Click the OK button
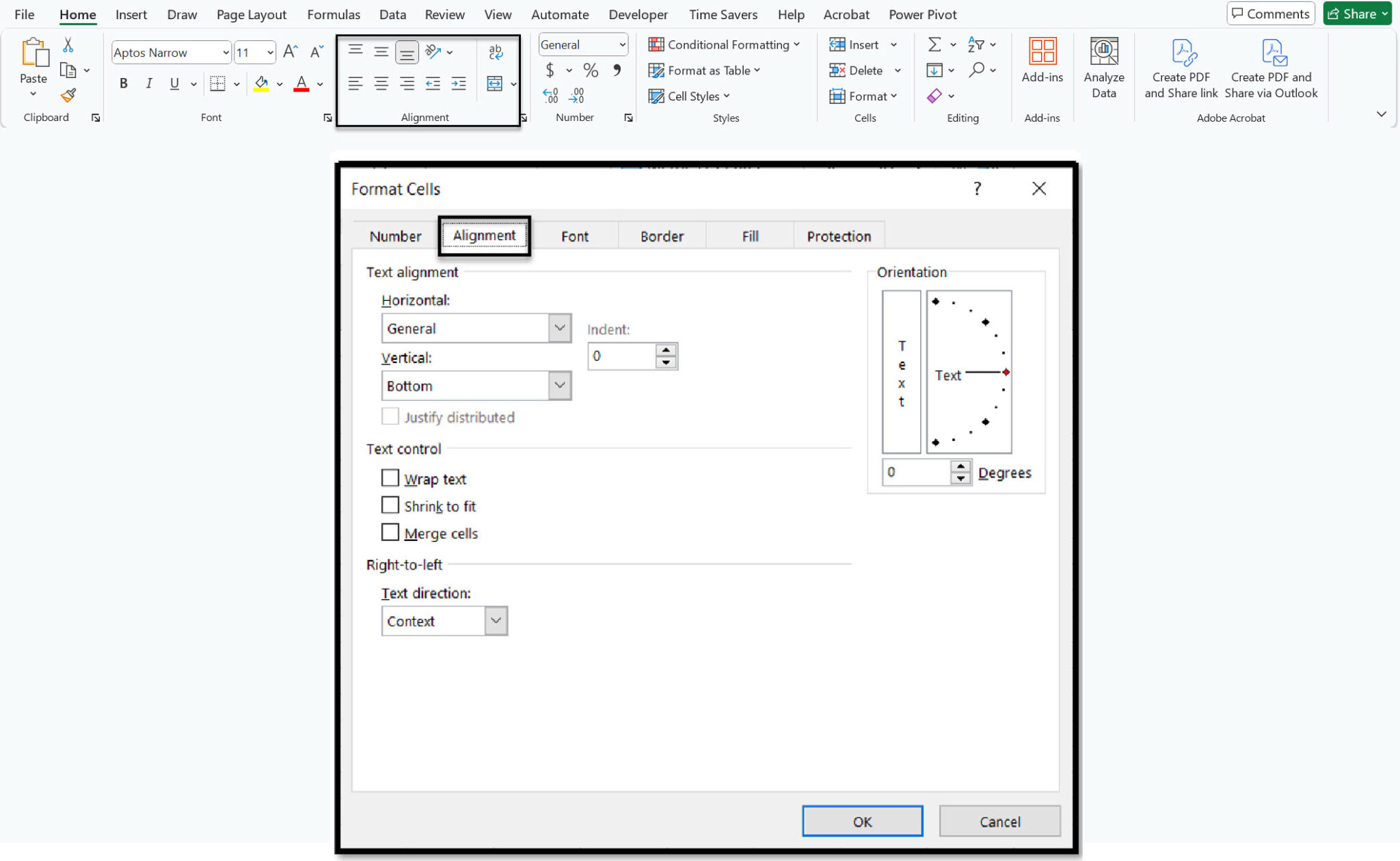This screenshot has height=861, width=1400. (x=861, y=821)
